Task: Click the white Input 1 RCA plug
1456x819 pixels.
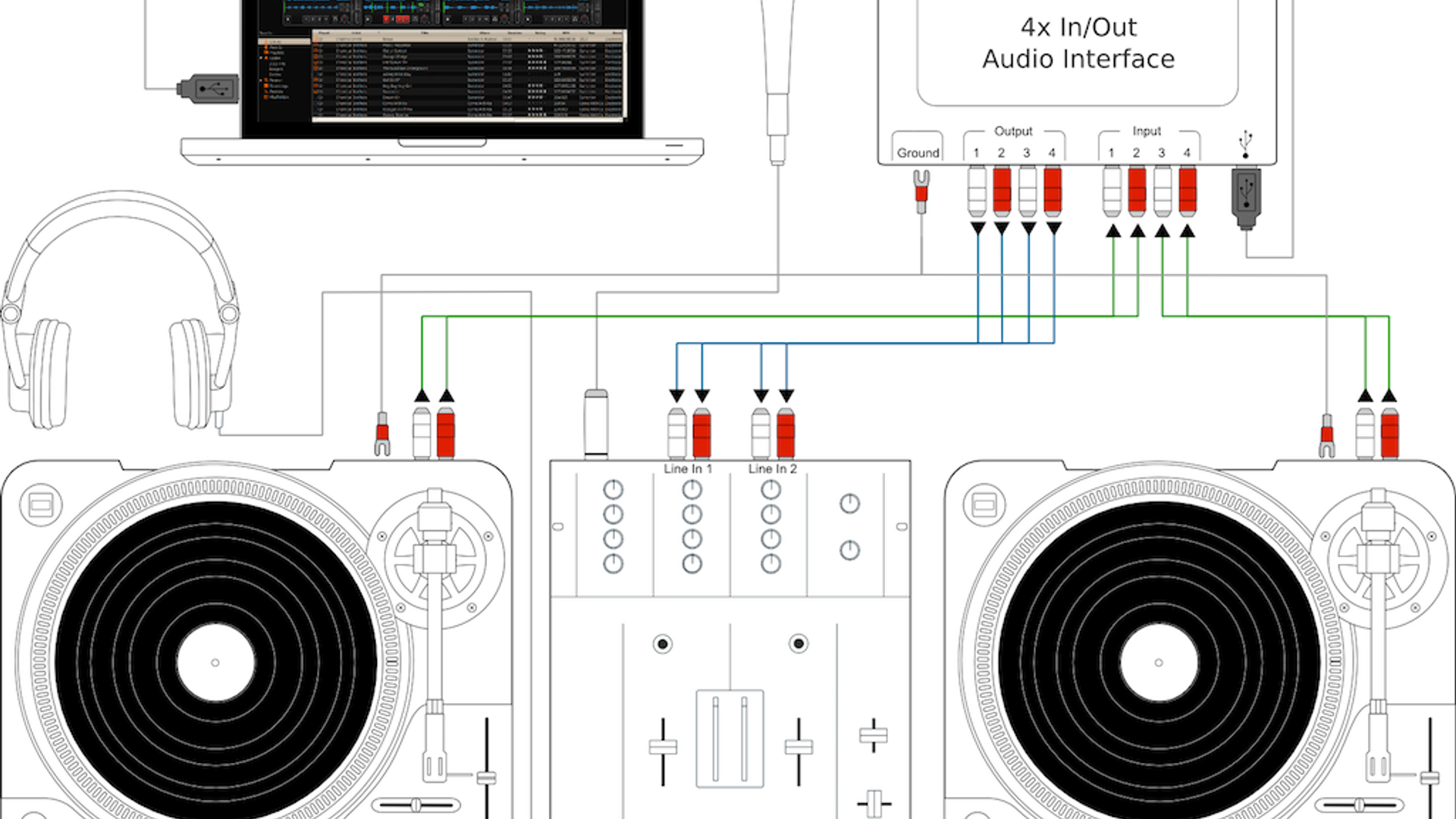Action: point(1112,191)
